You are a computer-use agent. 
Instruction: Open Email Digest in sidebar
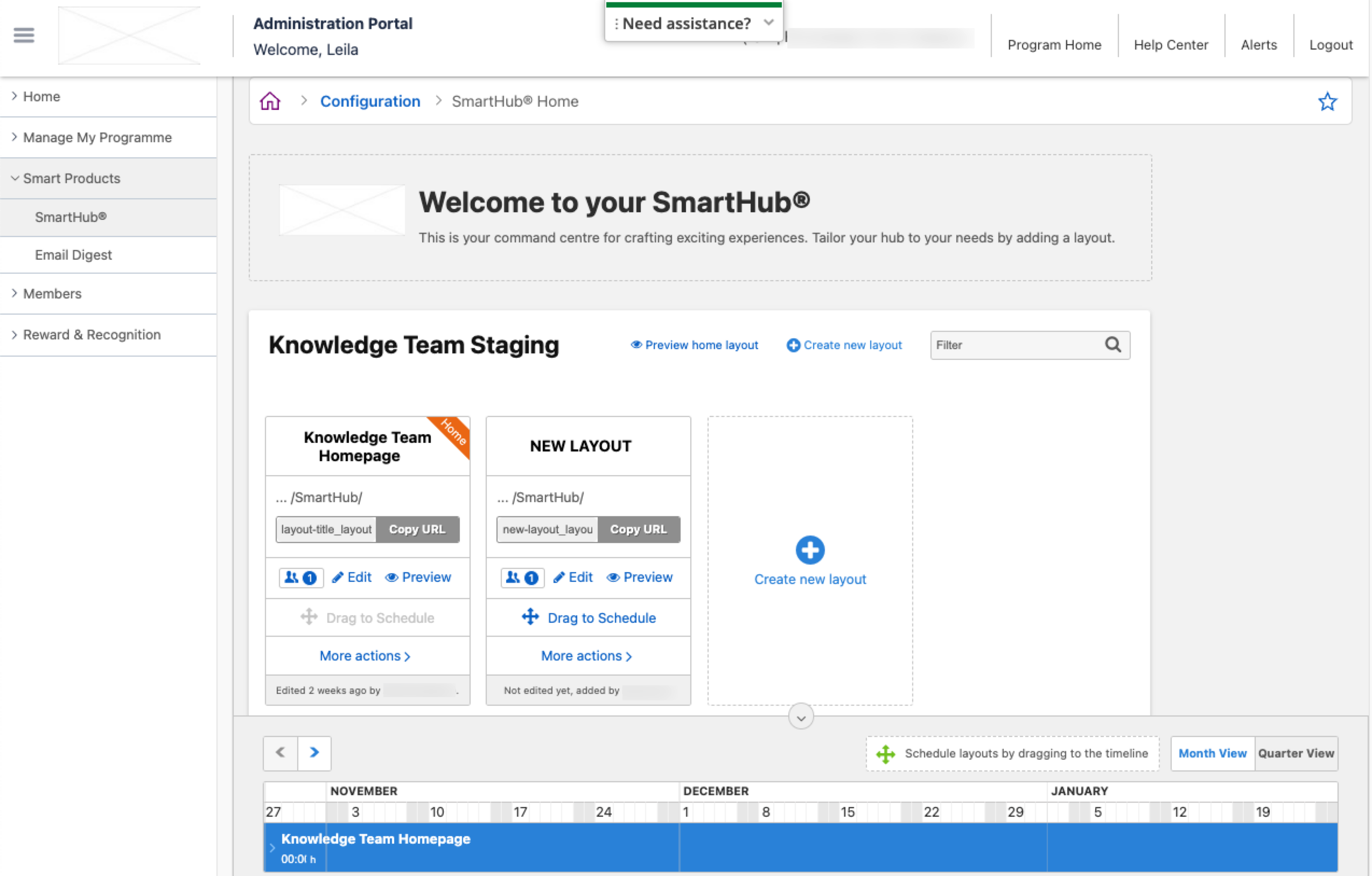pos(73,255)
